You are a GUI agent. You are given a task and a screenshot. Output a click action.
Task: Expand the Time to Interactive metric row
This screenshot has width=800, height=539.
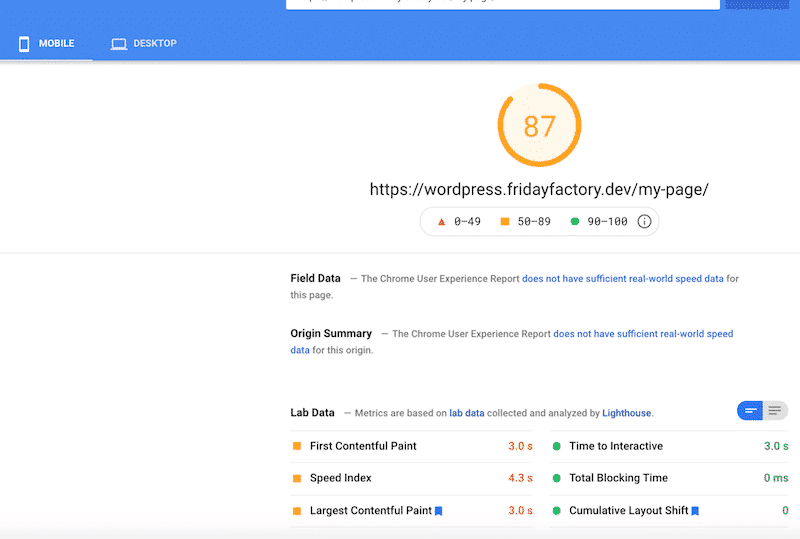pyautogui.click(x=615, y=446)
